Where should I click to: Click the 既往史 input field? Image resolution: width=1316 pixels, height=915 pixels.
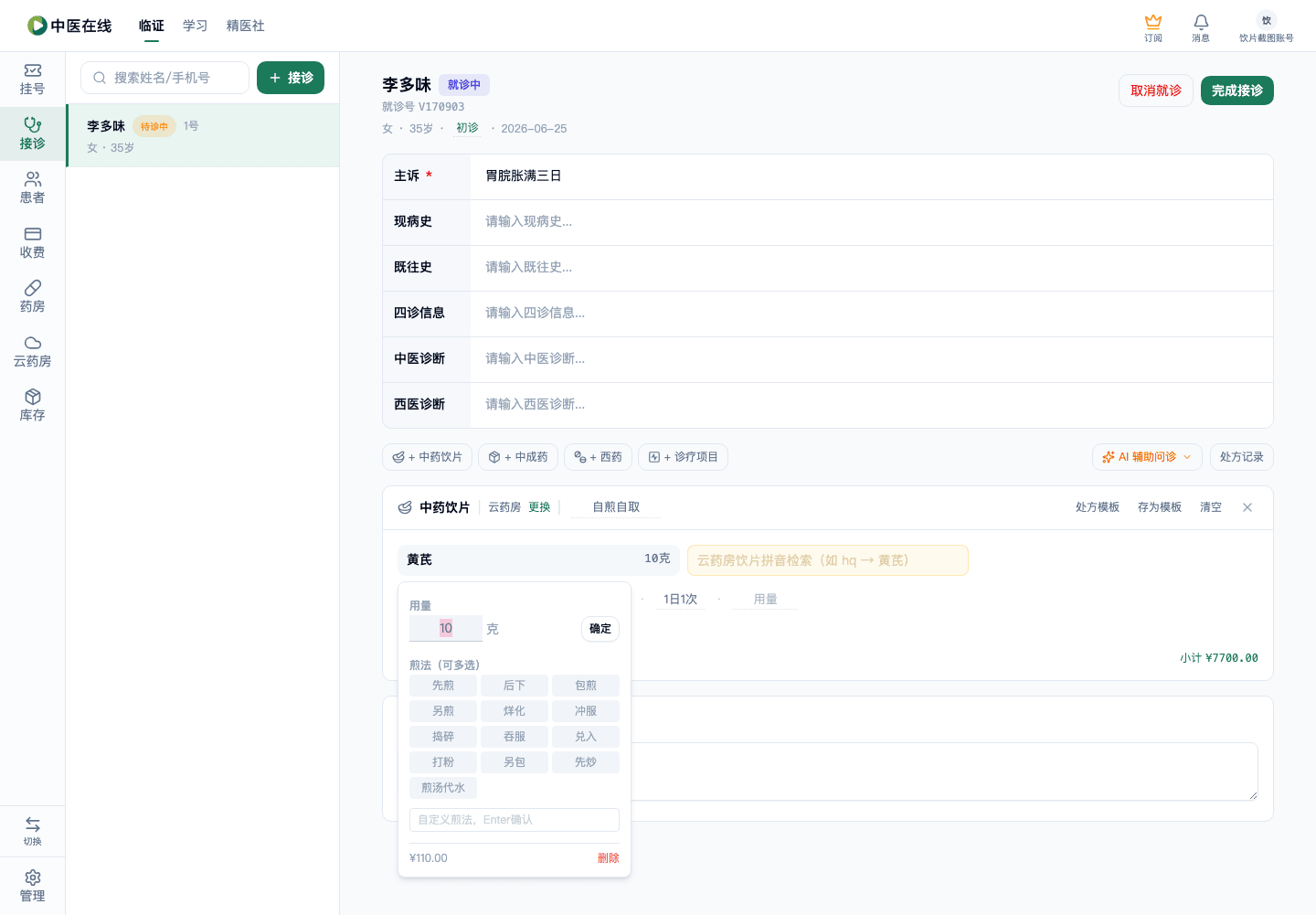tap(871, 267)
